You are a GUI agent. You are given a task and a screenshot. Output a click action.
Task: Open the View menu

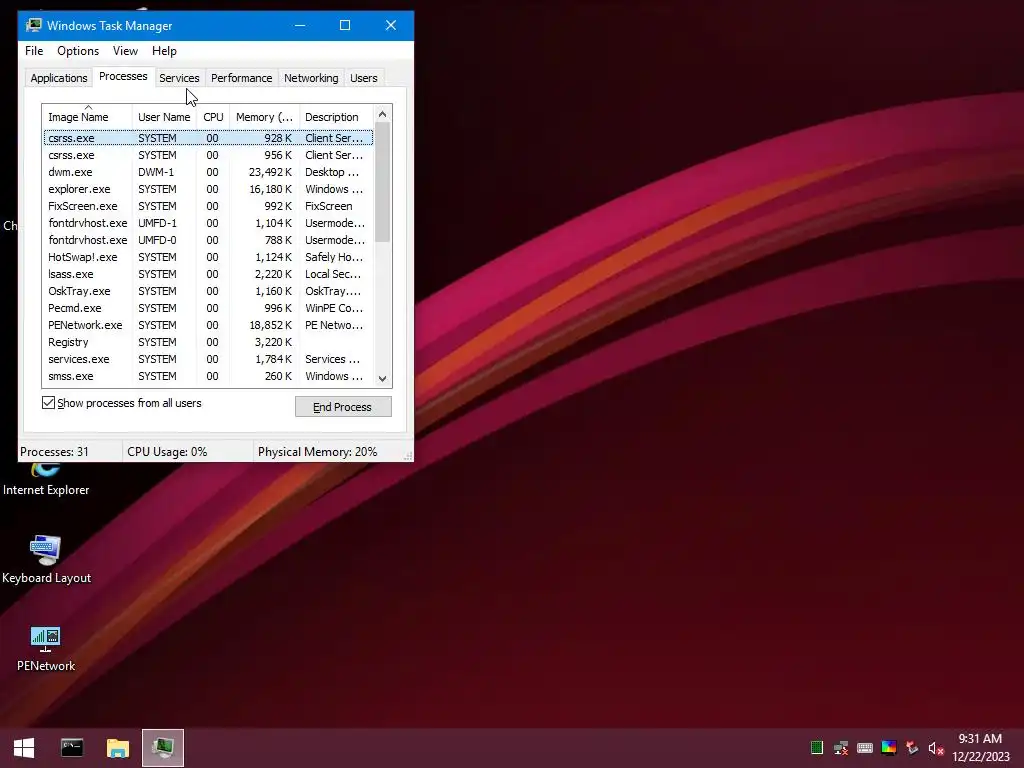125,51
